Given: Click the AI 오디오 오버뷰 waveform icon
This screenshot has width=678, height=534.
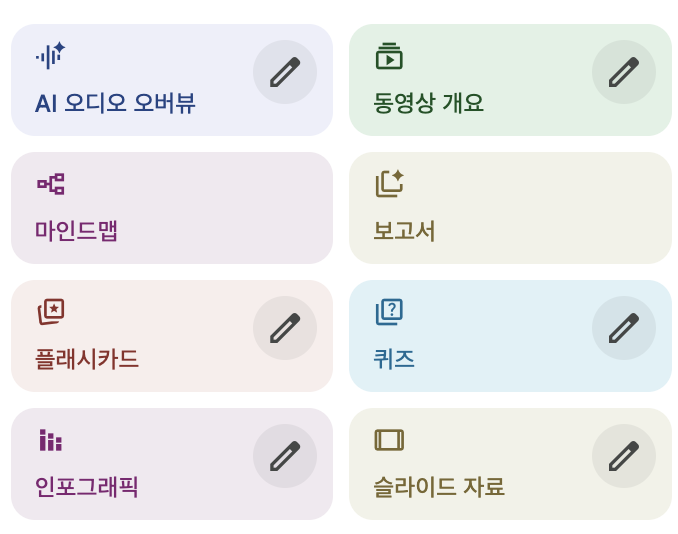Looking at the screenshot, I should pos(50,56).
